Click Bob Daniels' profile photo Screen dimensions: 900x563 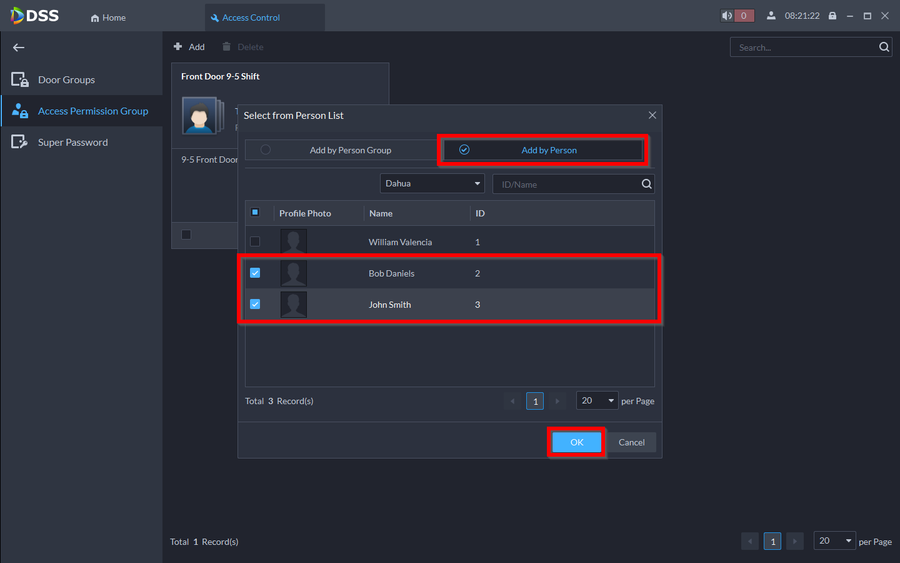click(293, 273)
